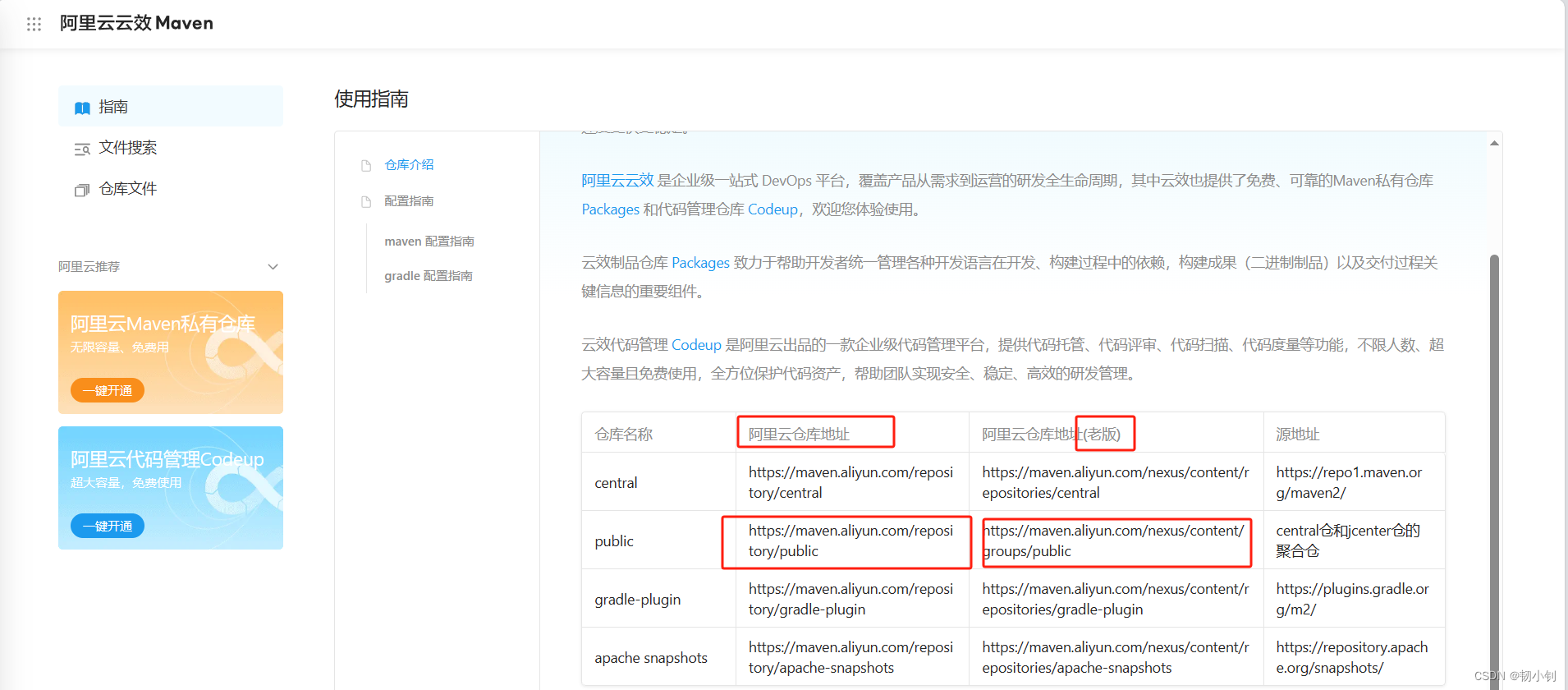Screen dimensions: 1568x690
Task: Follow the Packages link in first paragraph
Action: pos(610,209)
